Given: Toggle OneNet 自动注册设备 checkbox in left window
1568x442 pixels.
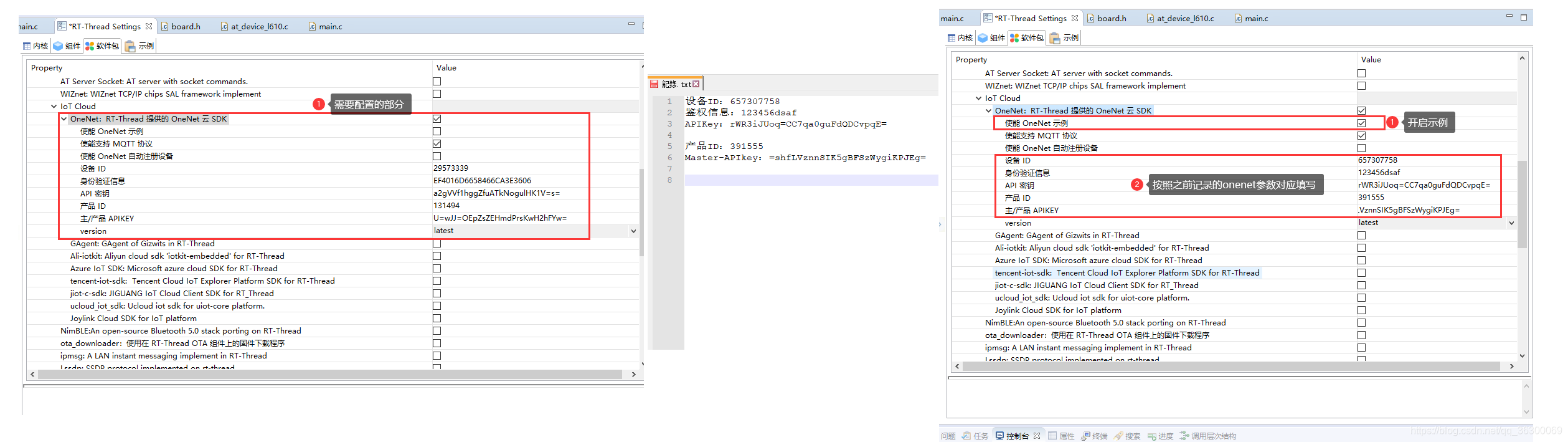Looking at the screenshot, I should pos(437,156).
